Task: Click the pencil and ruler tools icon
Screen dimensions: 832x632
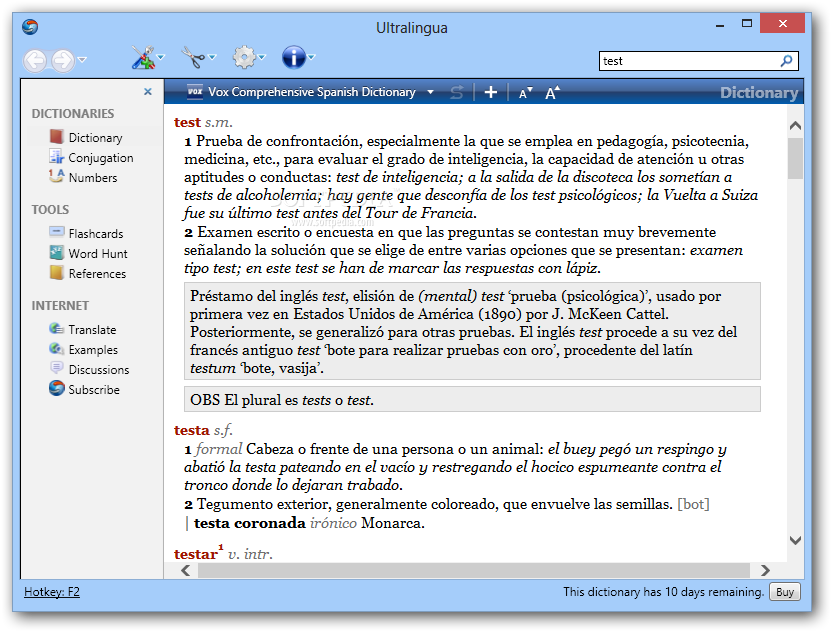Action: (x=143, y=57)
